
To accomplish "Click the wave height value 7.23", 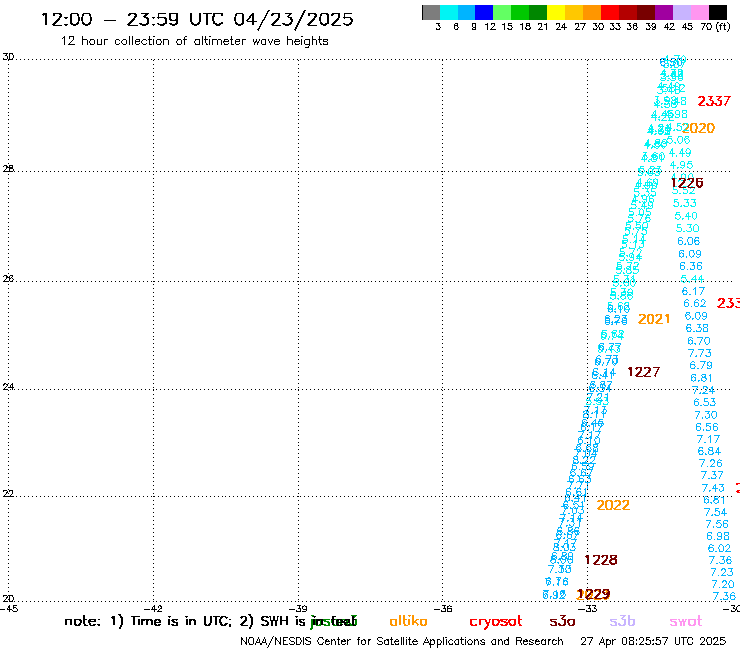I will coord(722,572).
